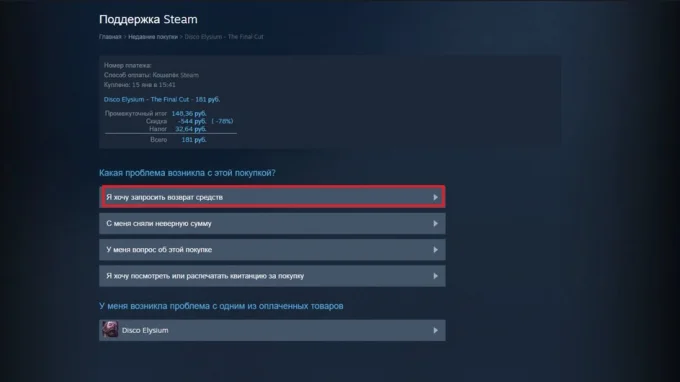Click heading 'Какая проблема возникла с этой покупкой?'
The width and height of the screenshot is (680, 382).
(x=187, y=173)
